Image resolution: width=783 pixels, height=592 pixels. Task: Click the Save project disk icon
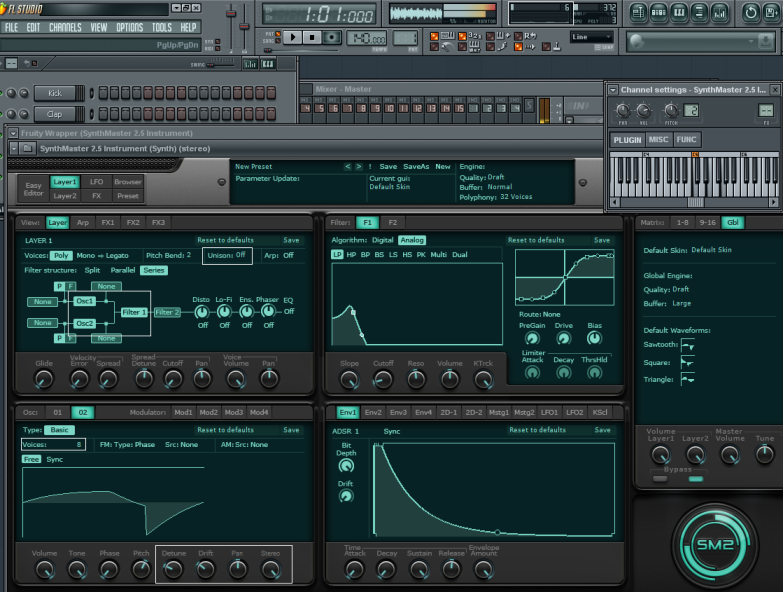772,12
